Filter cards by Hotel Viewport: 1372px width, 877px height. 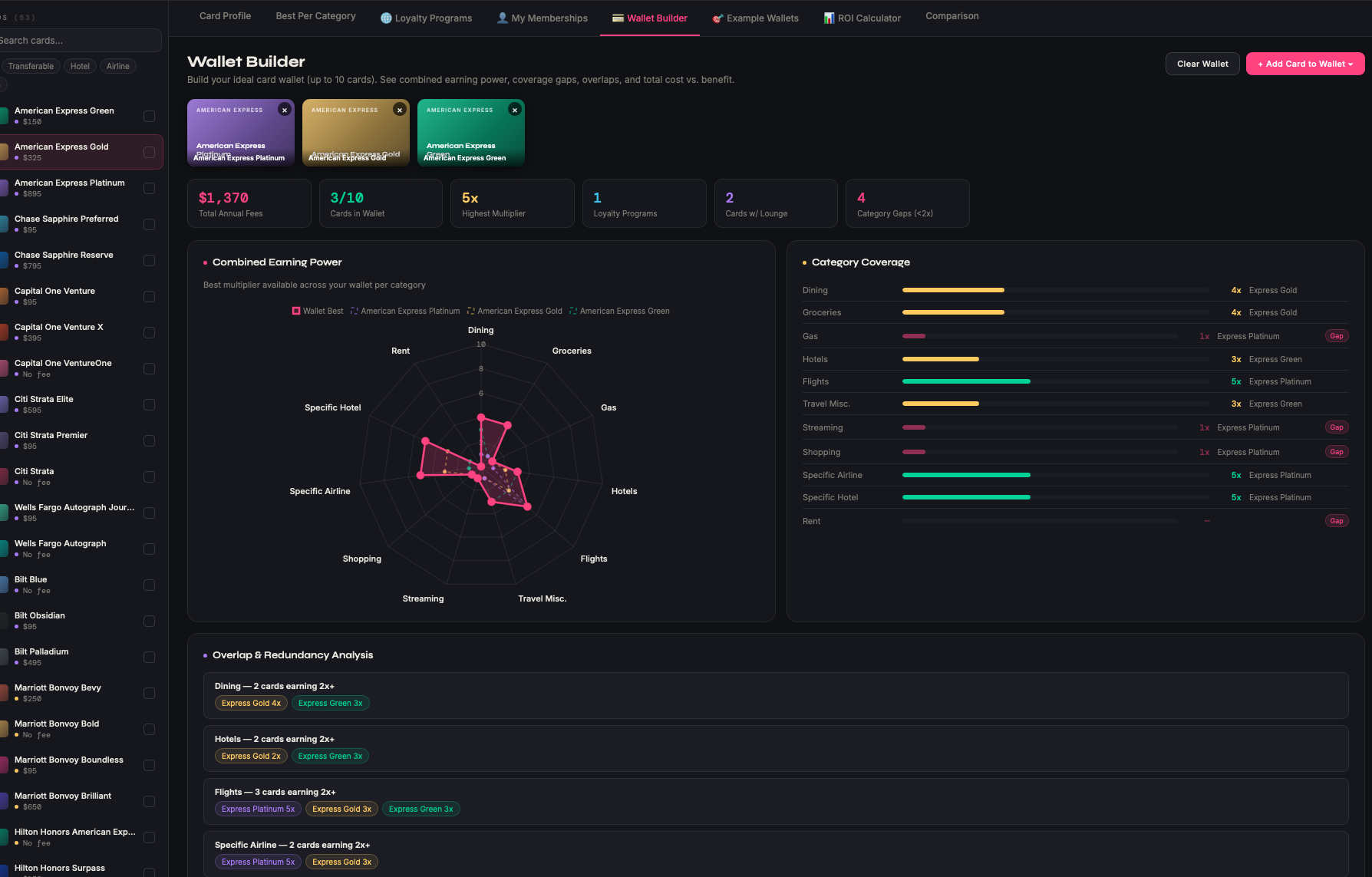coord(80,66)
